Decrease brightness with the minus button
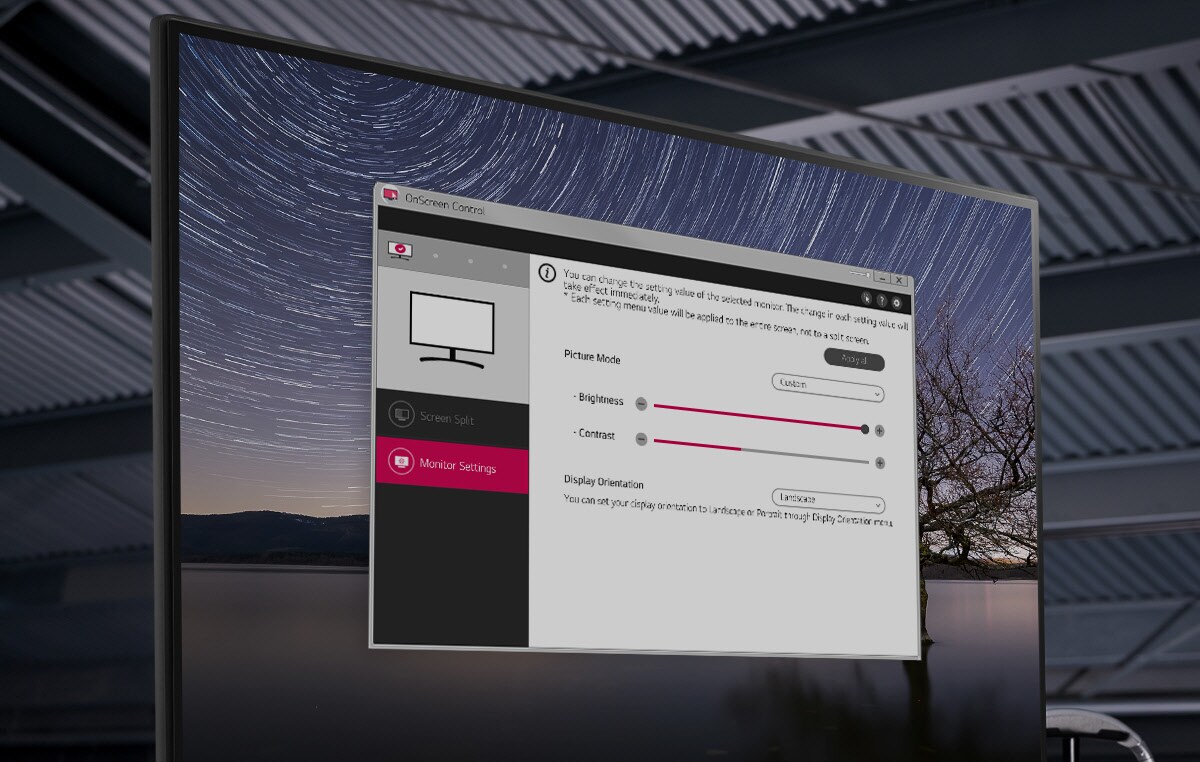This screenshot has width=1200, height=762. point(641,404)
